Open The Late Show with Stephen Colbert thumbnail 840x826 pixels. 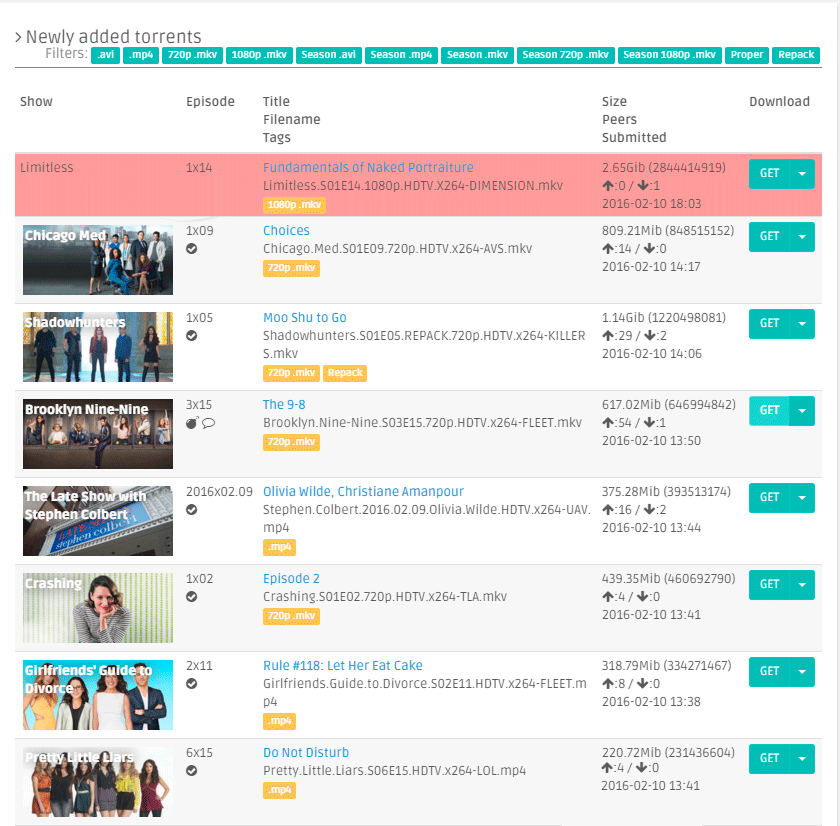click(98, 521)
